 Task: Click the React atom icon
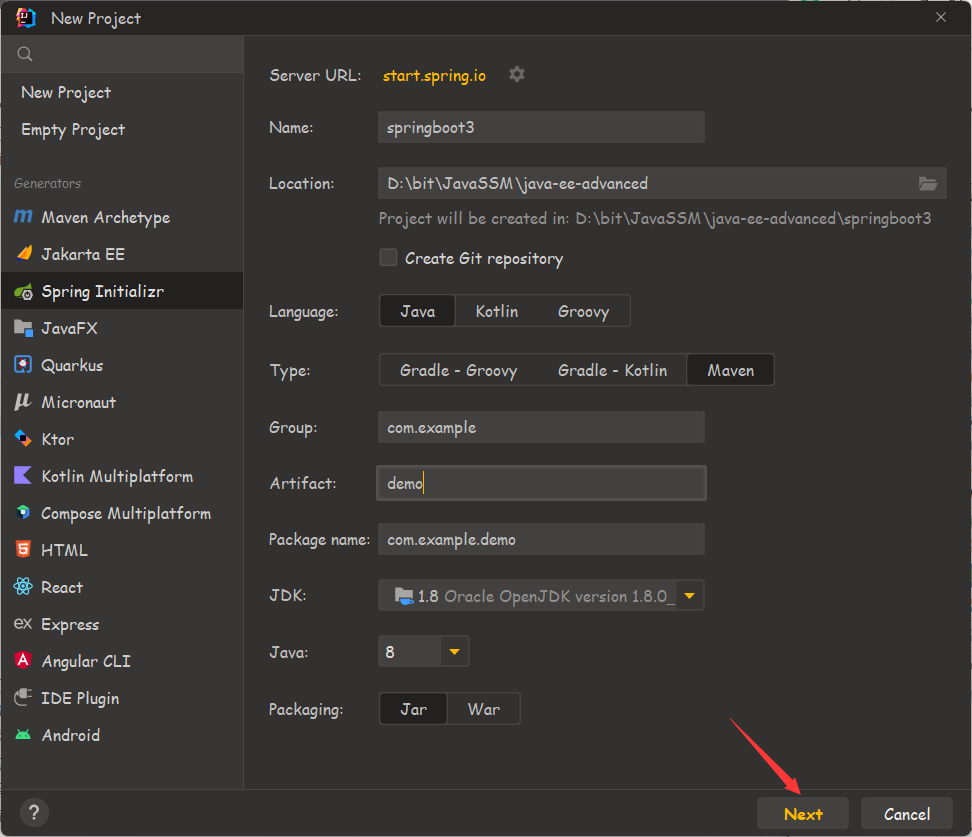(23, 587)
